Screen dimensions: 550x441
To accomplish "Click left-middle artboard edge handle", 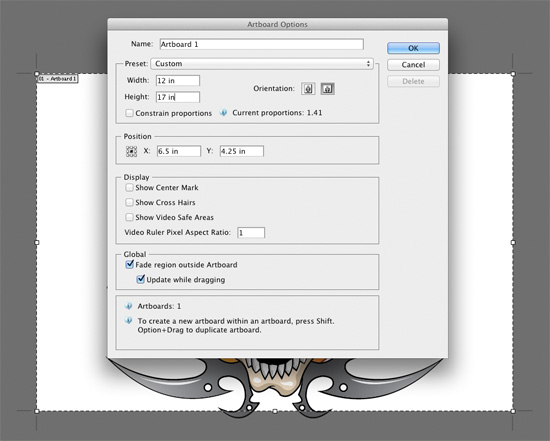I will pos(37,242).
